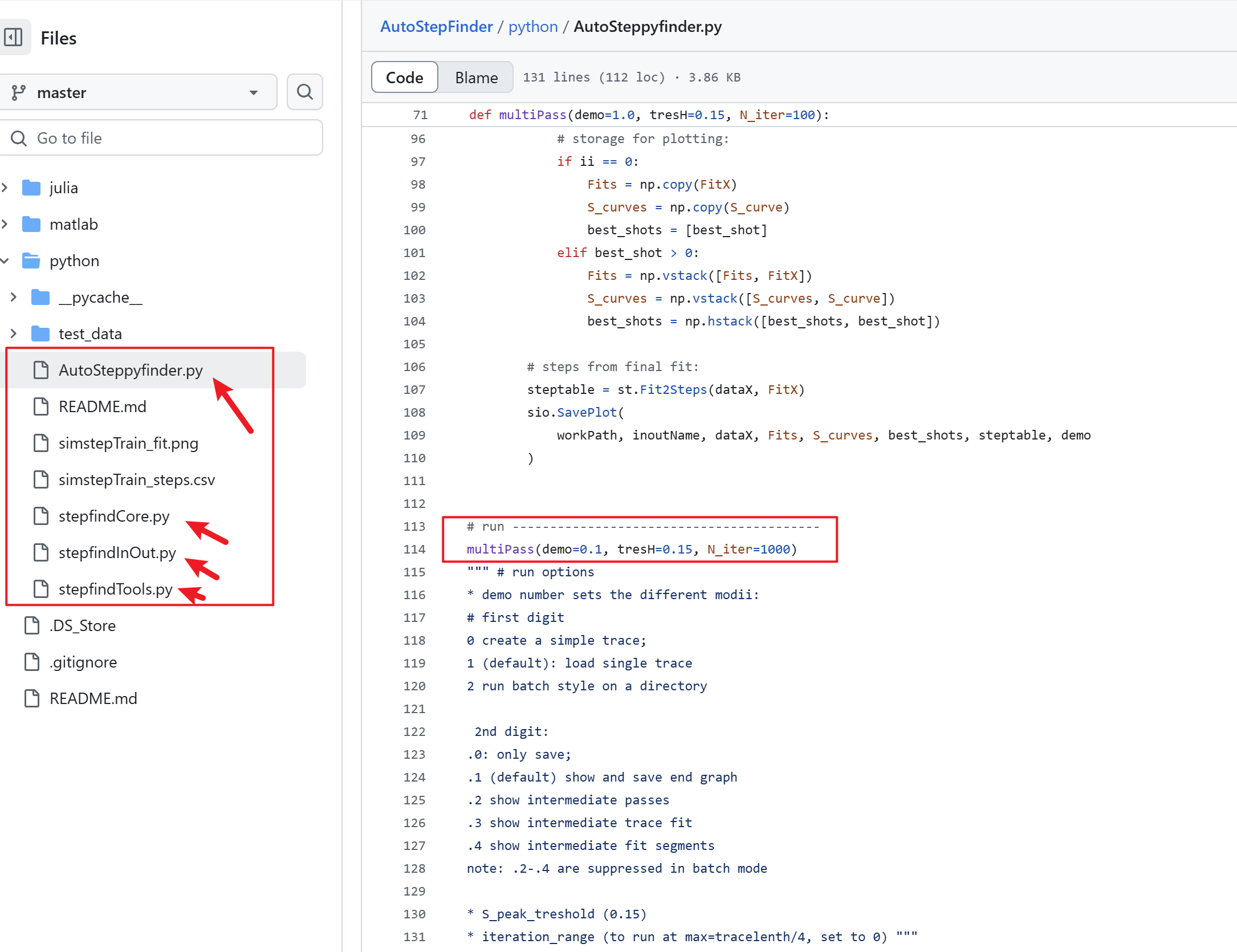Image resolution: width=1237 pixels, height=952 pixels.
Task: Click the file icon next to simstepTrain_fit.png
Action: (41, 443)
